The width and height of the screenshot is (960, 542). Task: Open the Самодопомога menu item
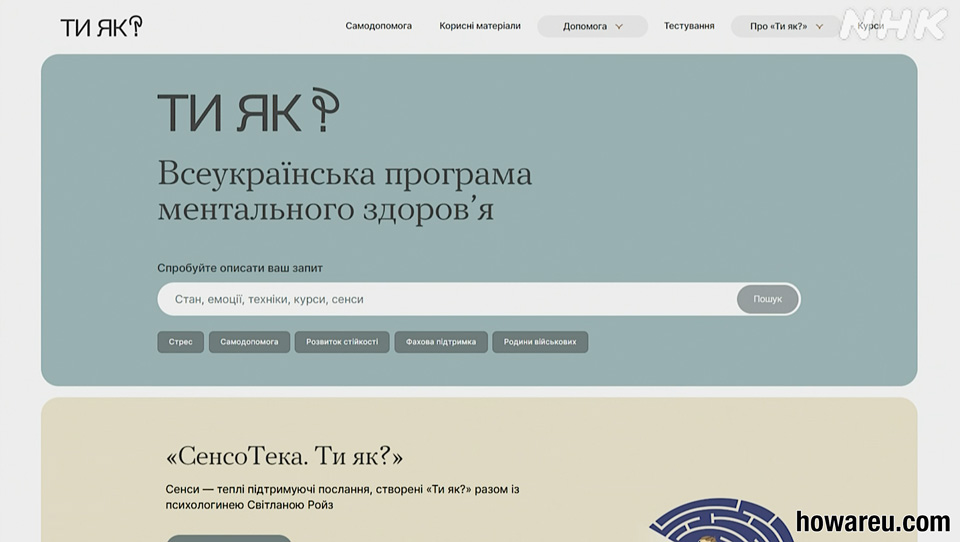pos(378,26)
